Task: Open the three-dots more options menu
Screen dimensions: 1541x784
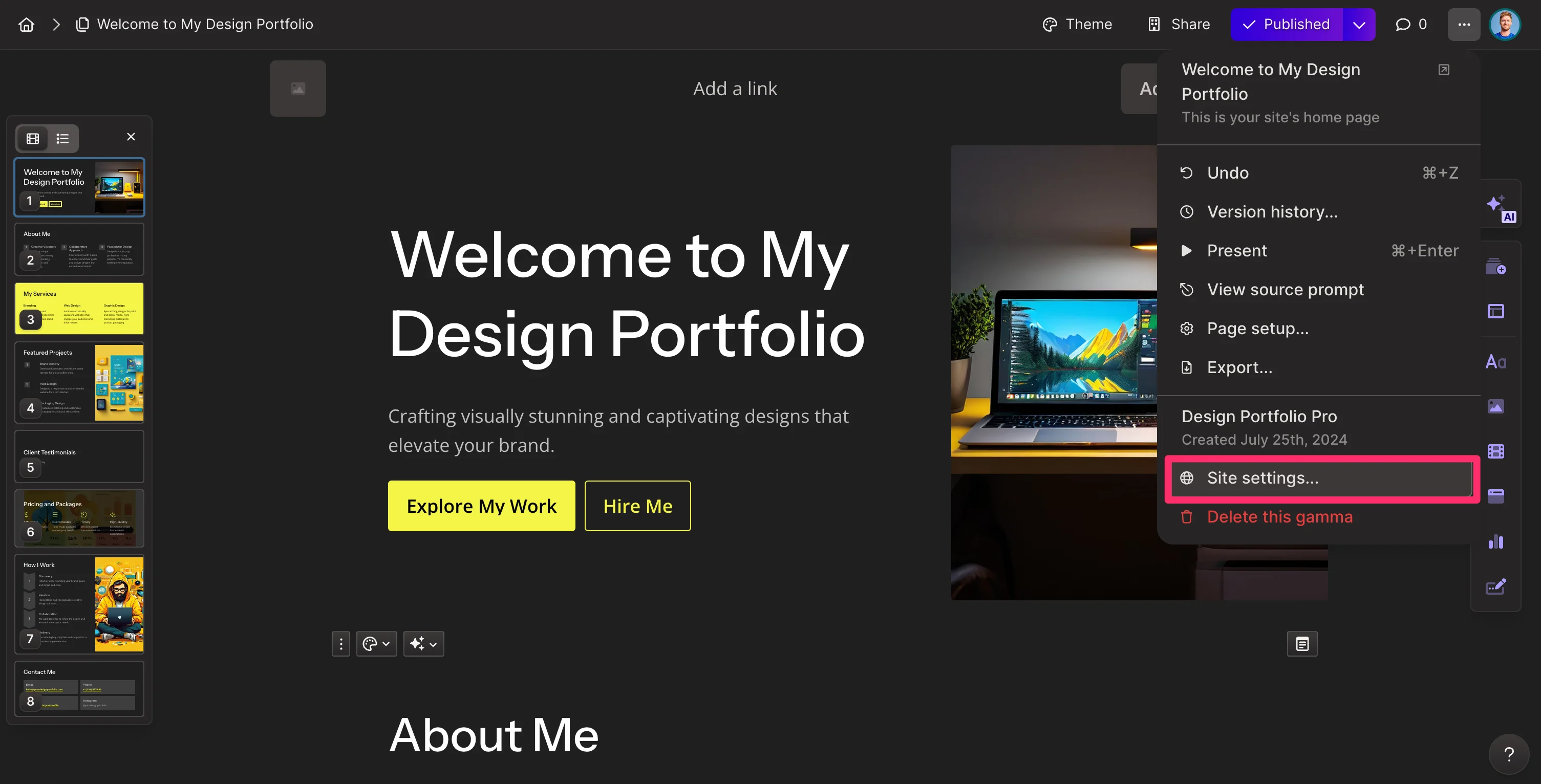Action: 1464,25
